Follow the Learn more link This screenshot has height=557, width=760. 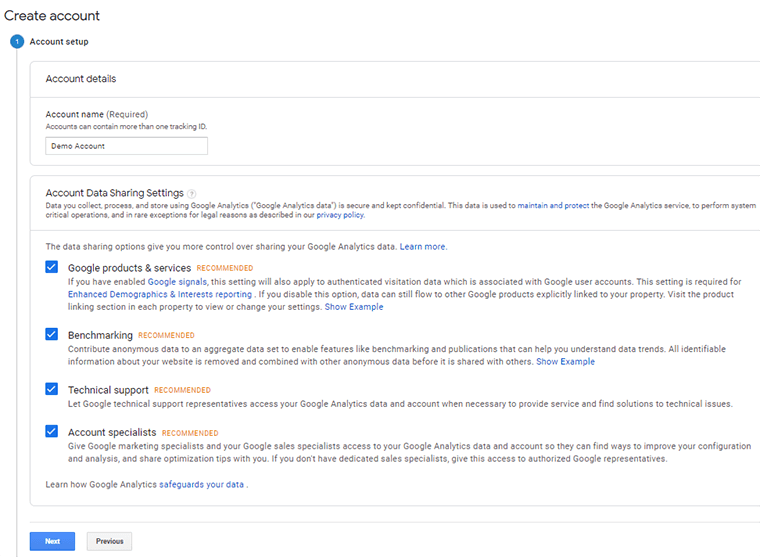coord(422,246)
